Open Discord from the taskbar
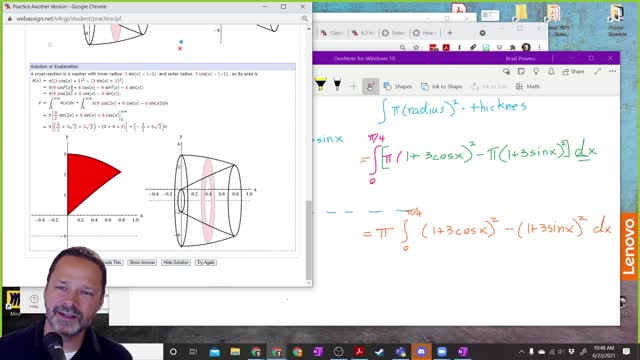The width and height of the screenshot is (640, 360). pyautogui.click(x=421, y=351)
